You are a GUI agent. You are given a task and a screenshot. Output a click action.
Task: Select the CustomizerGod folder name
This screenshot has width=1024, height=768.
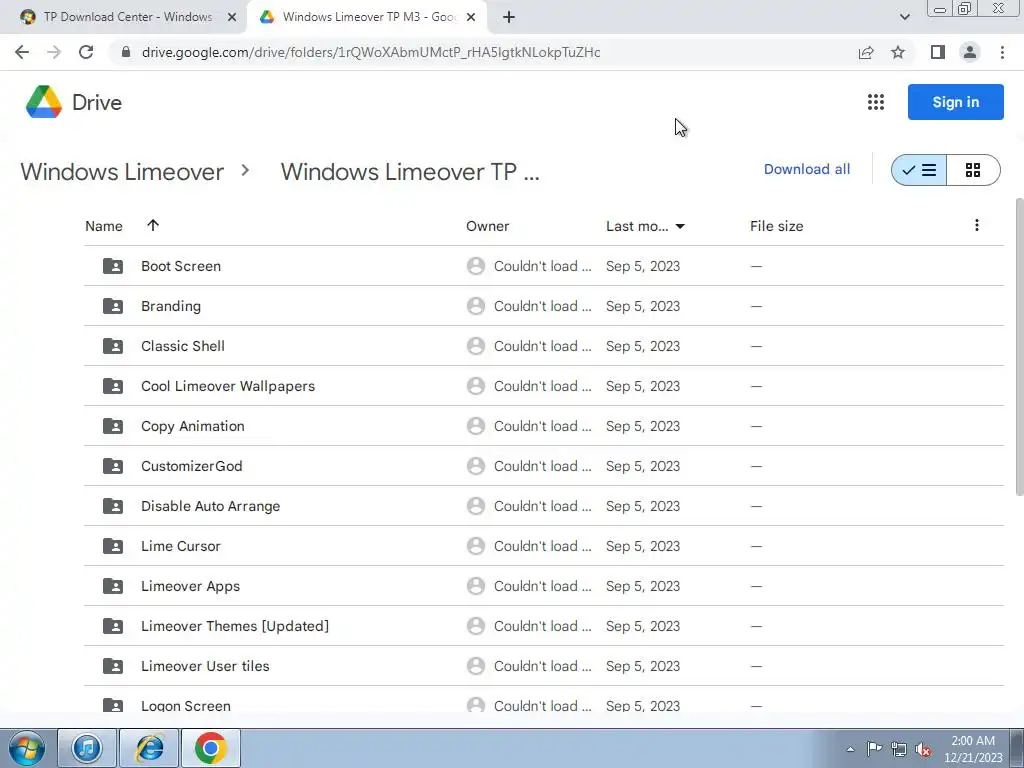pos(191,466)
